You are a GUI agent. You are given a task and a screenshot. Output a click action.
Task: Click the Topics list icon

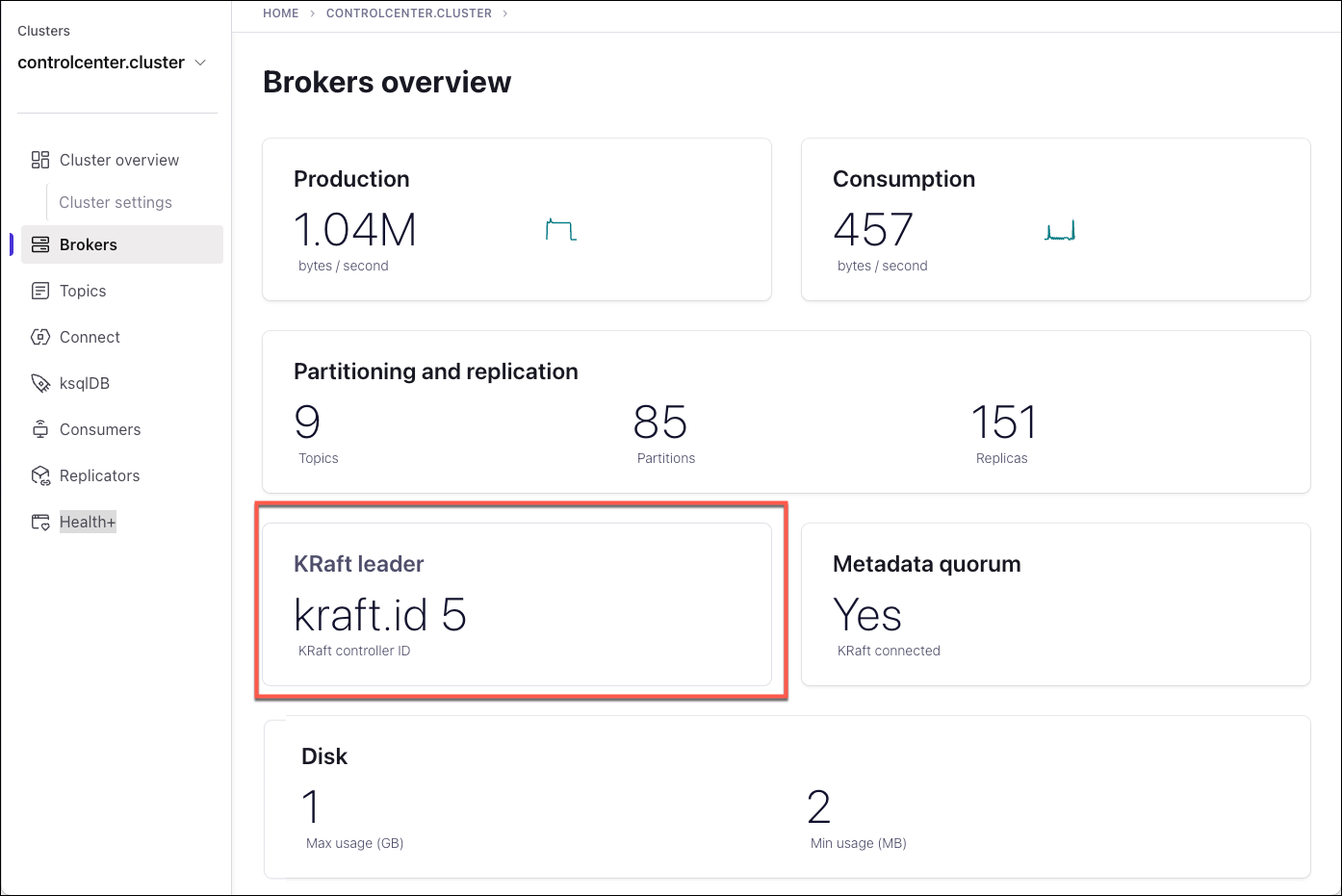(40, 291)
